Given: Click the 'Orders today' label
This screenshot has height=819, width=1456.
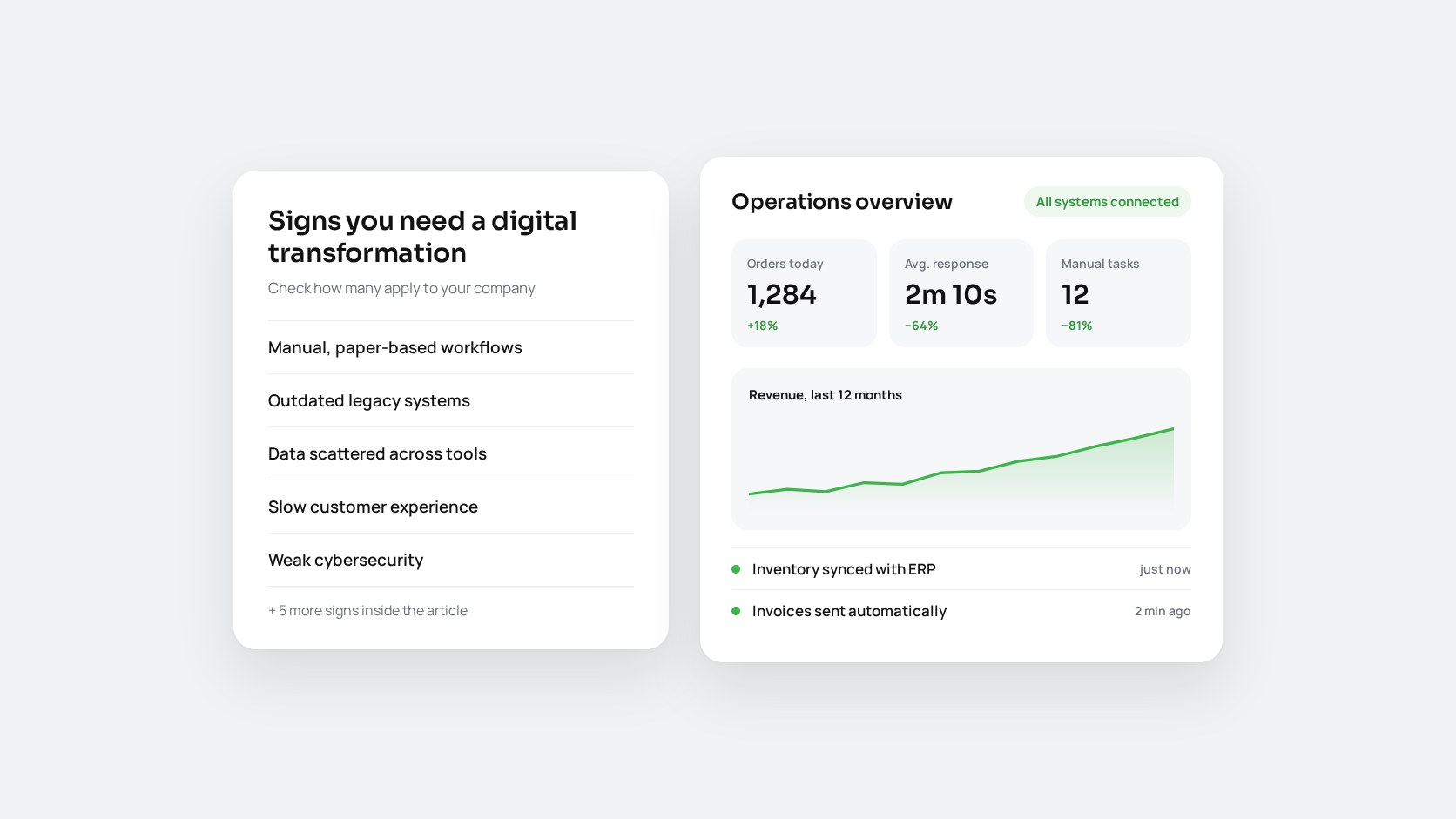Looking at the screenshot, I should point(785,264).
